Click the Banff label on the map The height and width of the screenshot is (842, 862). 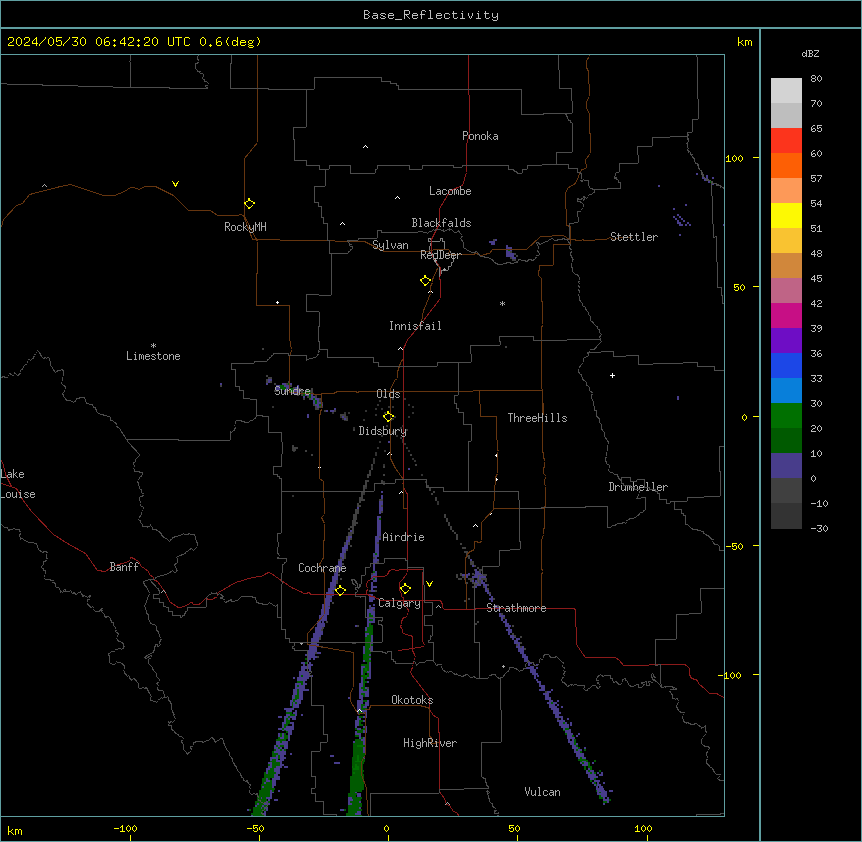pyautogui.click(x=124, y=567)
